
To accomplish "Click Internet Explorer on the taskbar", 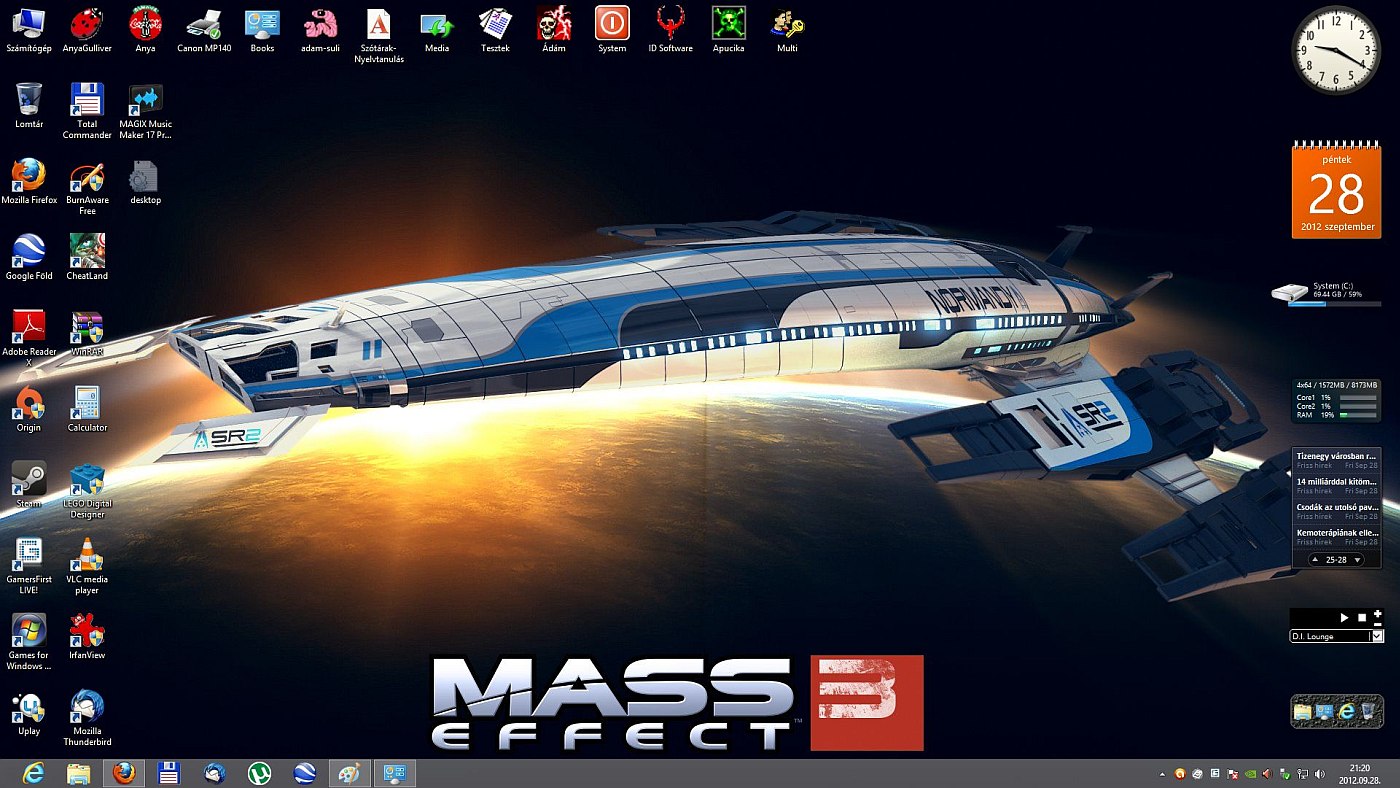I will (x=33, y=773).
